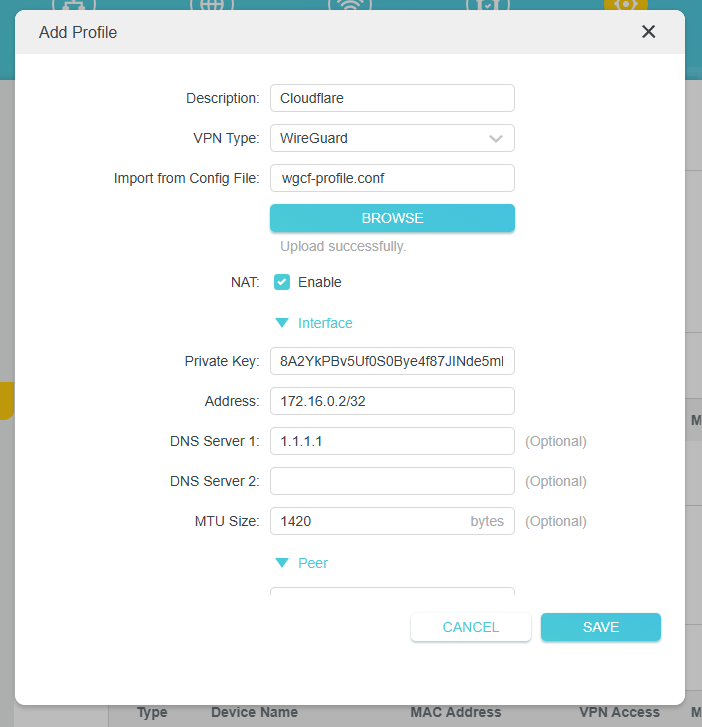The height and width of the screenshot is (727, 702).
Task: Open the VPN Type dropdown
Action: (392, 138)
